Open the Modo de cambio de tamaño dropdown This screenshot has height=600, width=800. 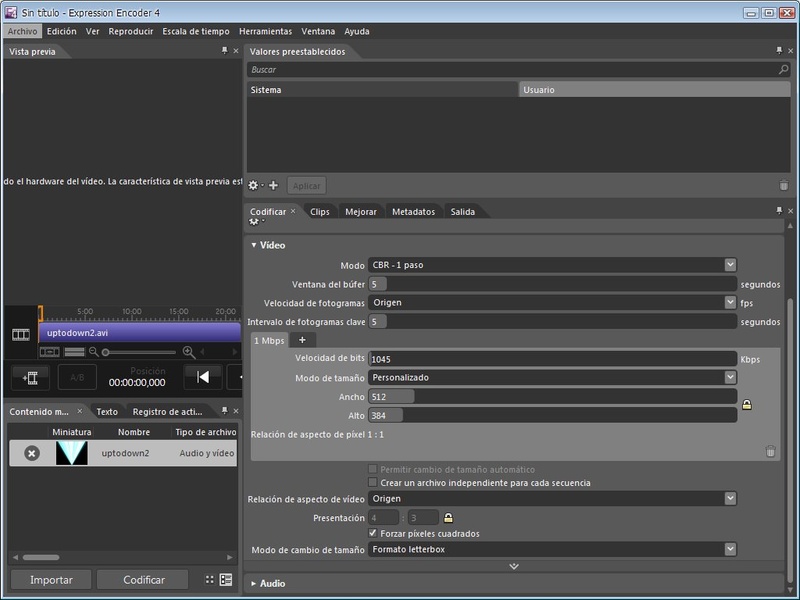point(552,549)
